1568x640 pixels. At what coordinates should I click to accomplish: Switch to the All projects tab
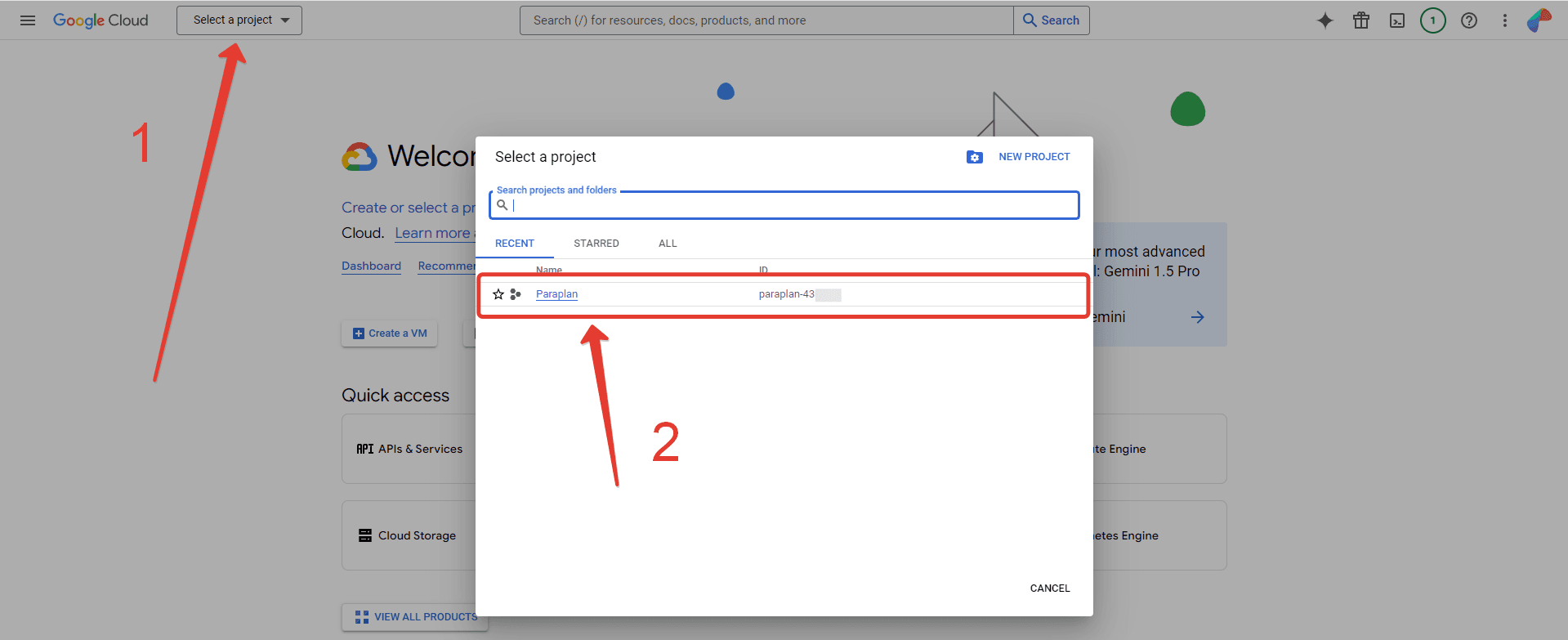(x=668, y=244)
